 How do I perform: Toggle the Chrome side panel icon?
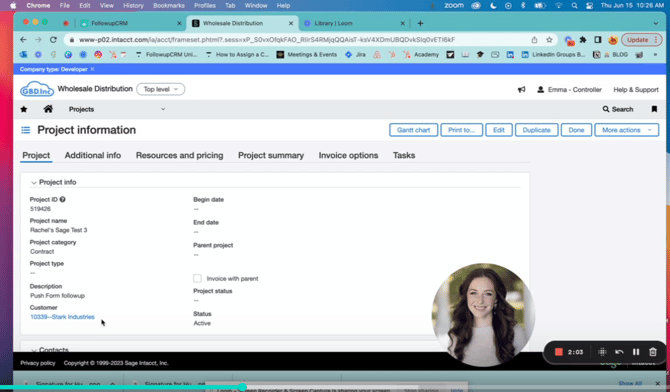(598, 40)
